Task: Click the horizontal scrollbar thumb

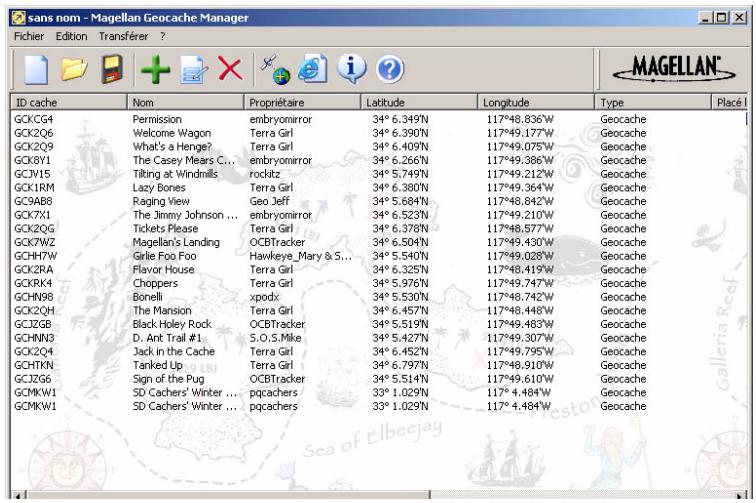Action: pos(228,495)
